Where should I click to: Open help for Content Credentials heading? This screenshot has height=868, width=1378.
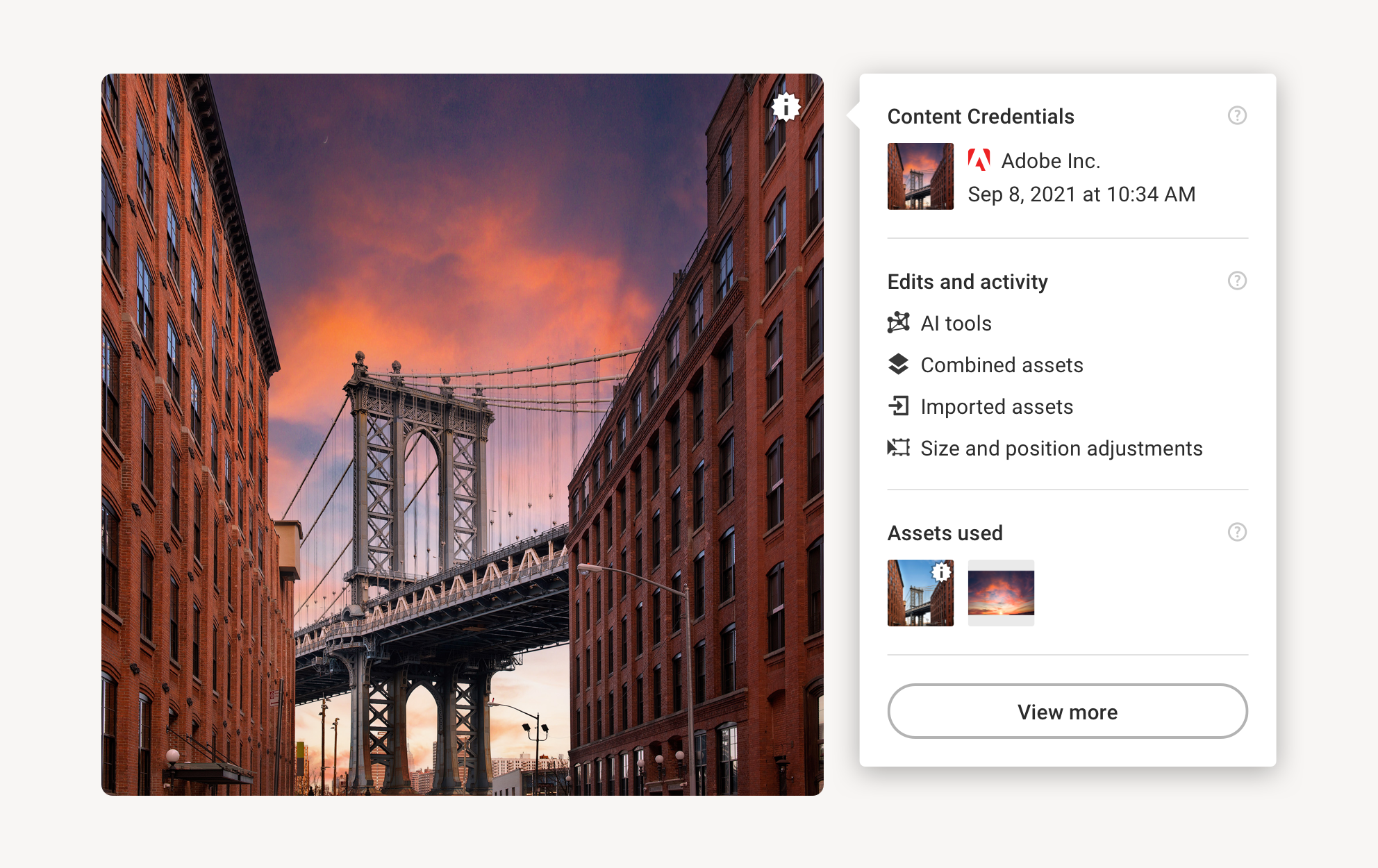(x=1236, y=115)
